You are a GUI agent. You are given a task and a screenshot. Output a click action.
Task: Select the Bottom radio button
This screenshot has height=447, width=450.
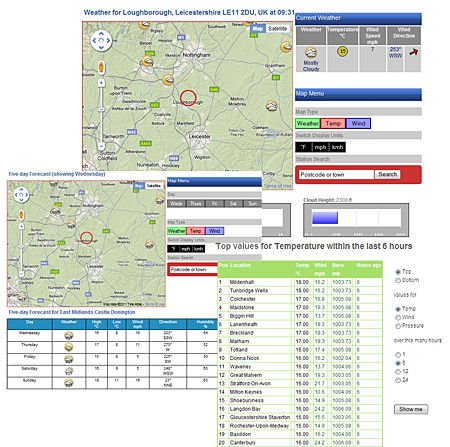398,280
